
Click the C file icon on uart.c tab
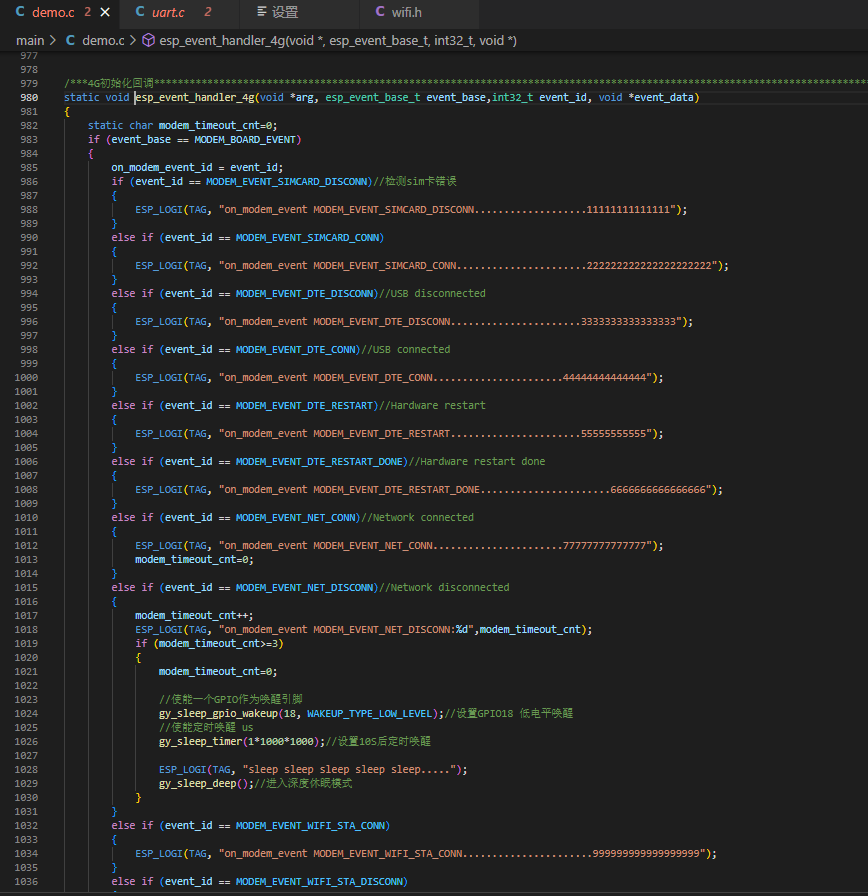pyautogui.click(x=140, y=11)
